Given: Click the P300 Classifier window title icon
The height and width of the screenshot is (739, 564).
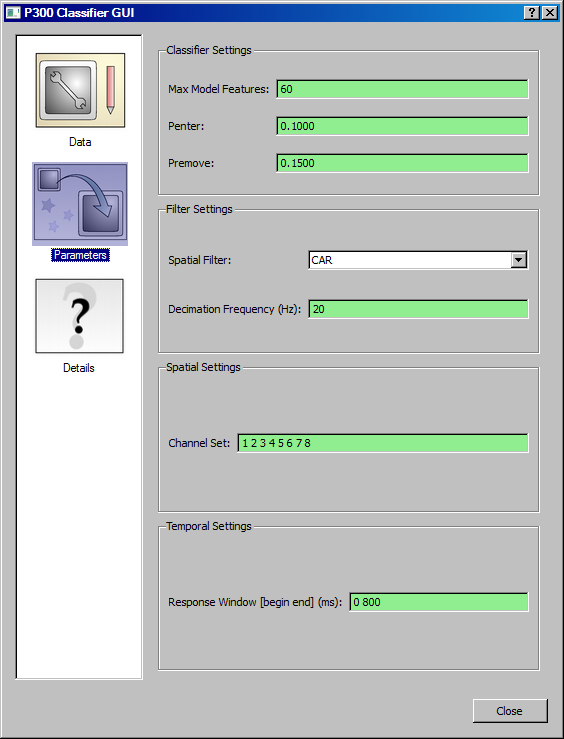Looking at the screenshot, I should click(13, 13).
